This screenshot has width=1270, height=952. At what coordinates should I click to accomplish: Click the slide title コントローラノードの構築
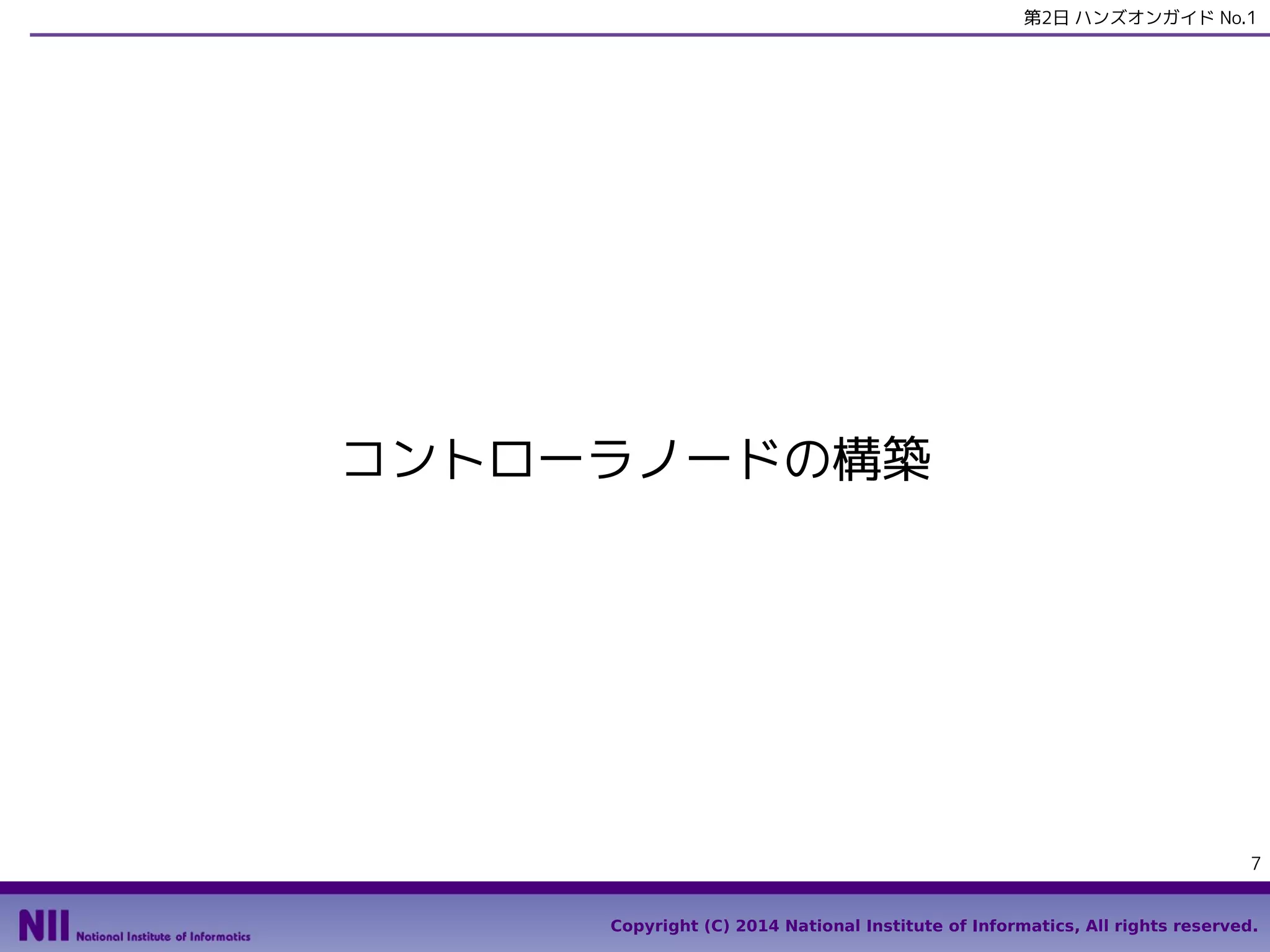636,459
